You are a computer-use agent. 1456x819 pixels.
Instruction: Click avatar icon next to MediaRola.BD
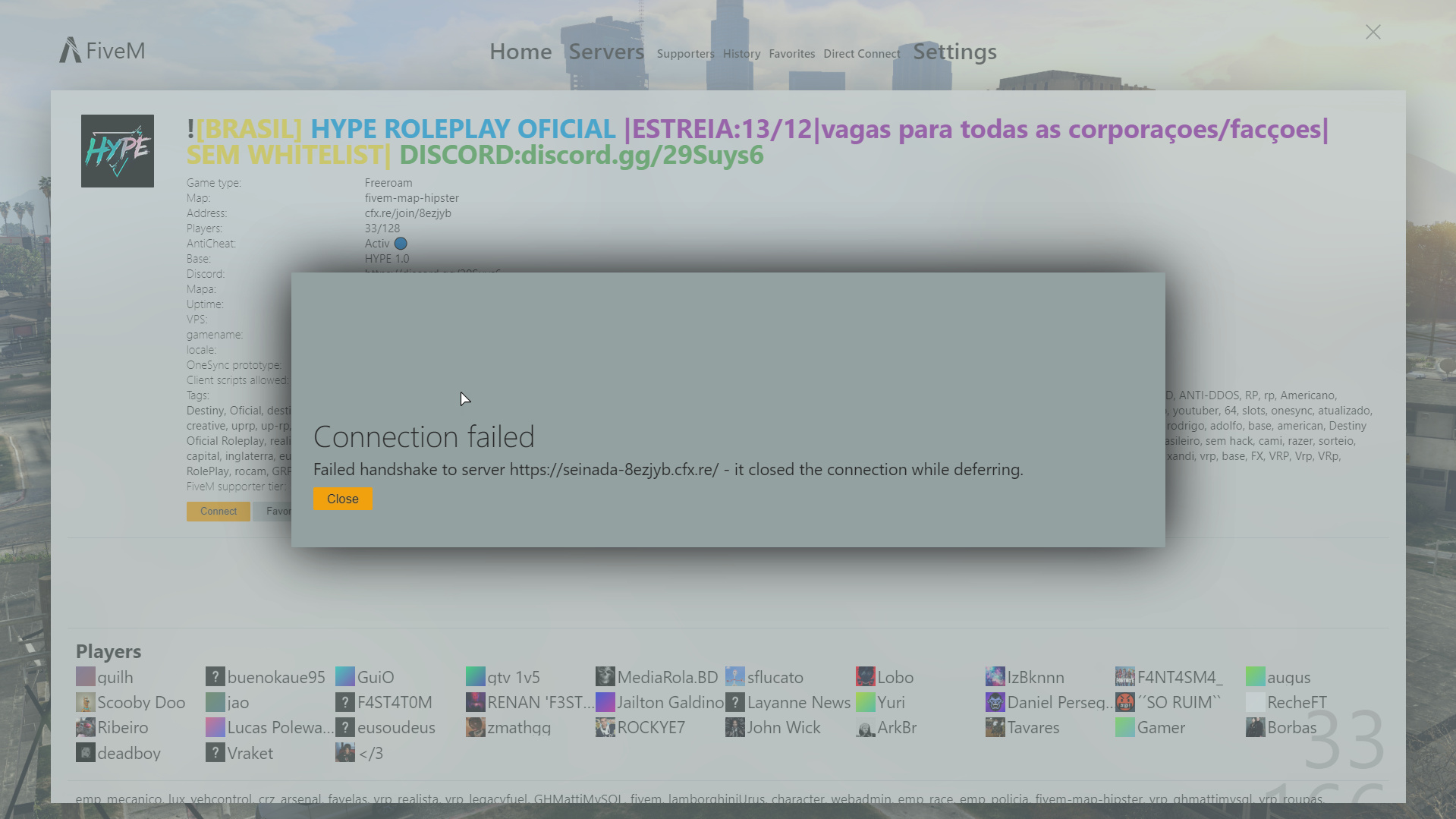(x=605, y=676)
